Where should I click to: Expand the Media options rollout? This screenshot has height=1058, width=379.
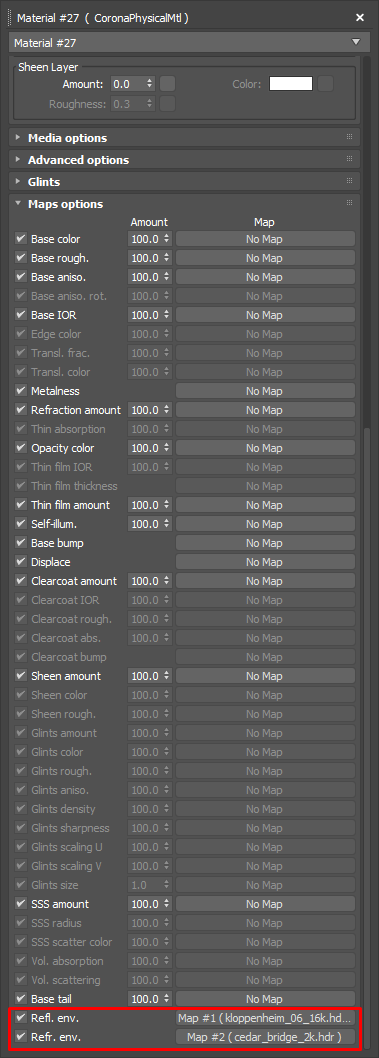(x=185, y=138)
